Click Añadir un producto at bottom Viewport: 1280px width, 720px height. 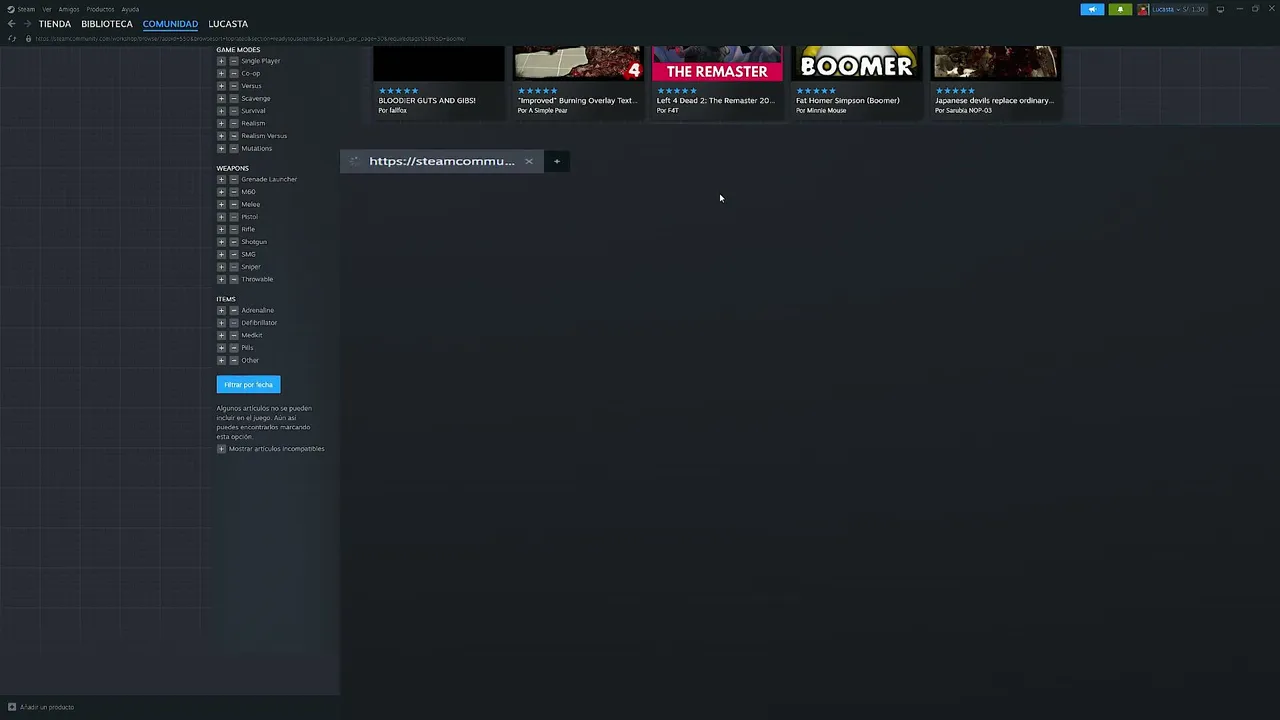click(x=41, y=707)
